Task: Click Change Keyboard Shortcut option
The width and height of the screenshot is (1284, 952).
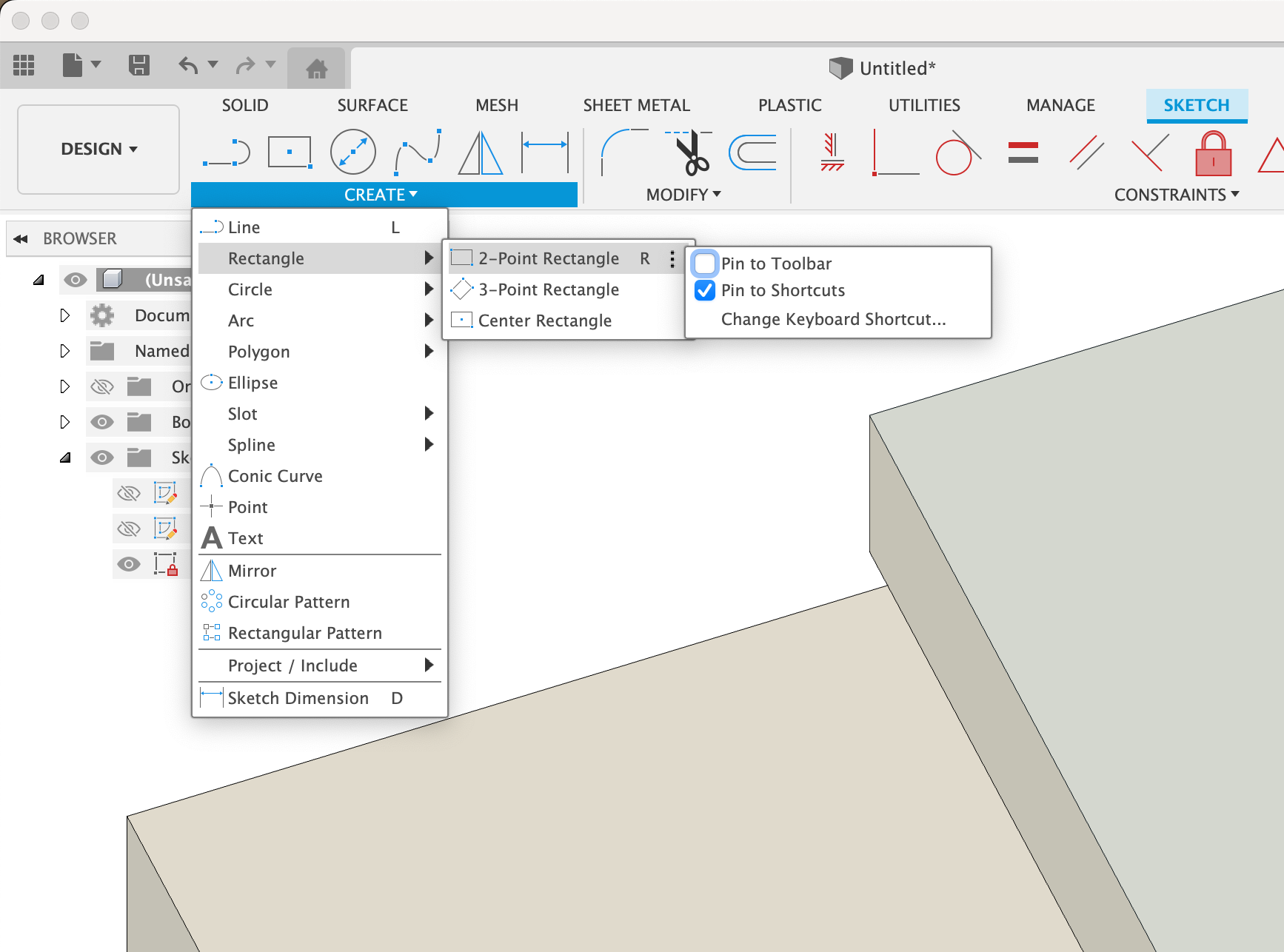Action: click(x=832, y=319)
